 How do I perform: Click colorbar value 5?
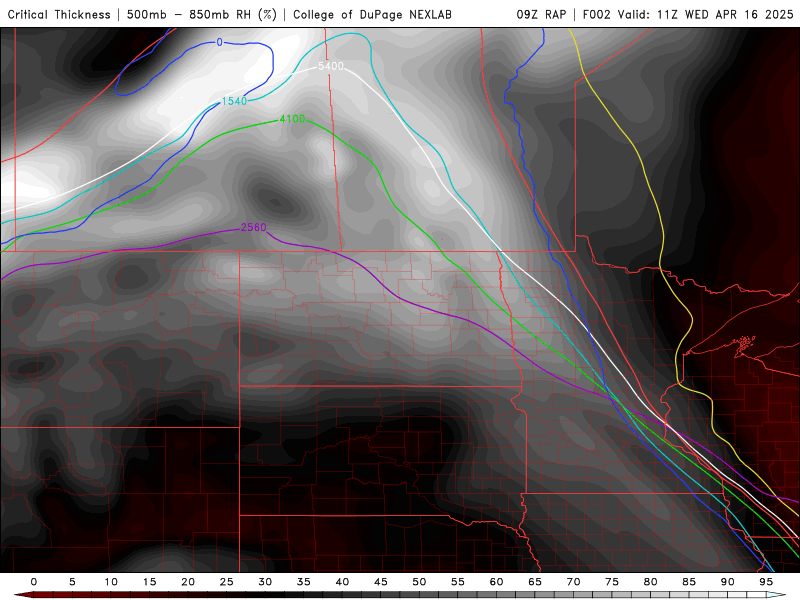coord(72,582)
